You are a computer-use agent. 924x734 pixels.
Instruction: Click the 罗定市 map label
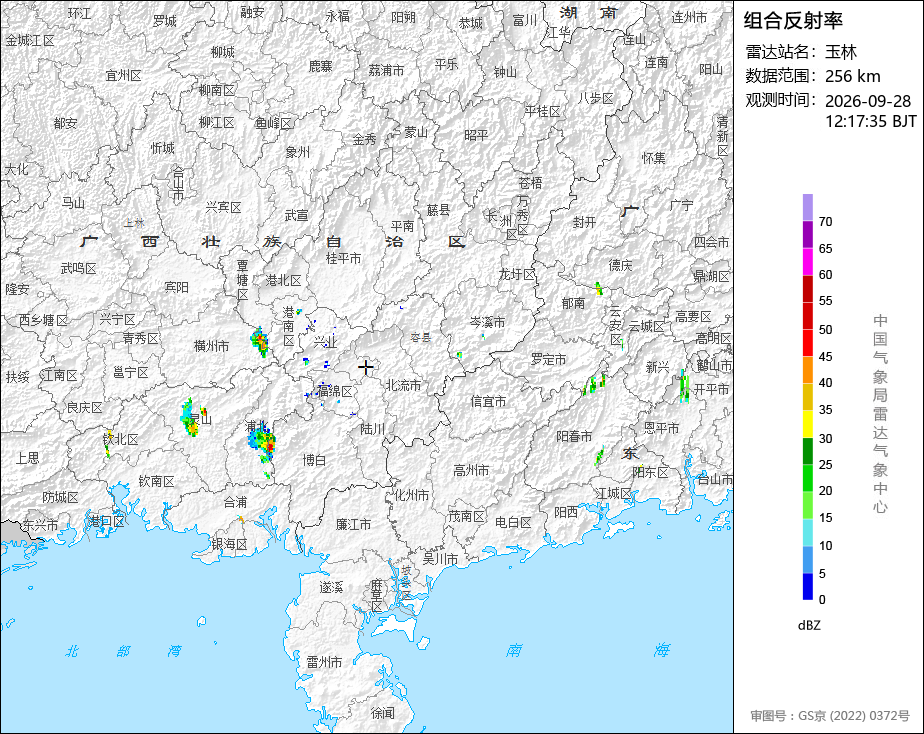tap(548, 359)
